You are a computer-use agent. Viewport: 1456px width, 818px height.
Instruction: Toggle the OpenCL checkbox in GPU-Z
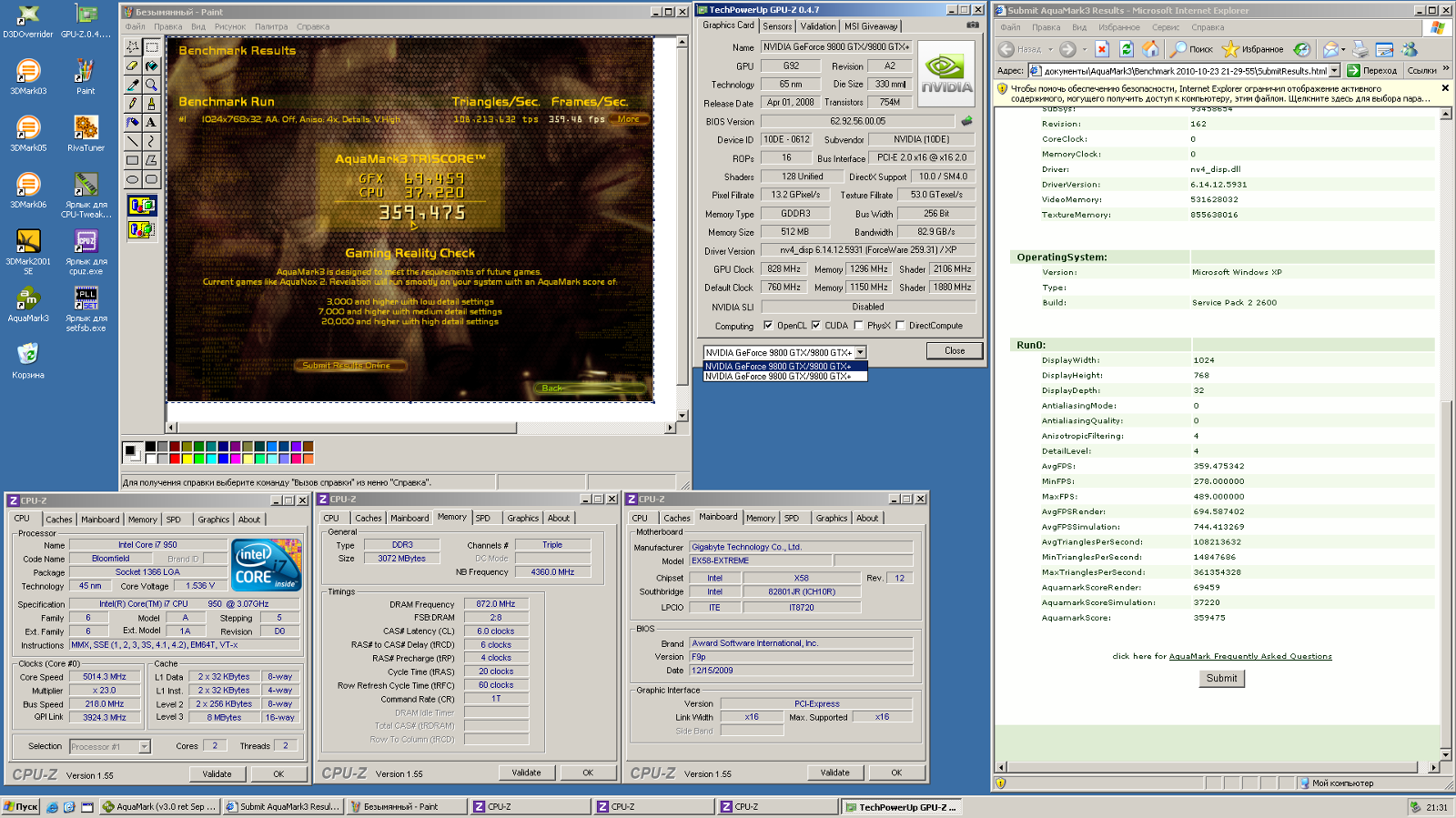coord(768,325)
